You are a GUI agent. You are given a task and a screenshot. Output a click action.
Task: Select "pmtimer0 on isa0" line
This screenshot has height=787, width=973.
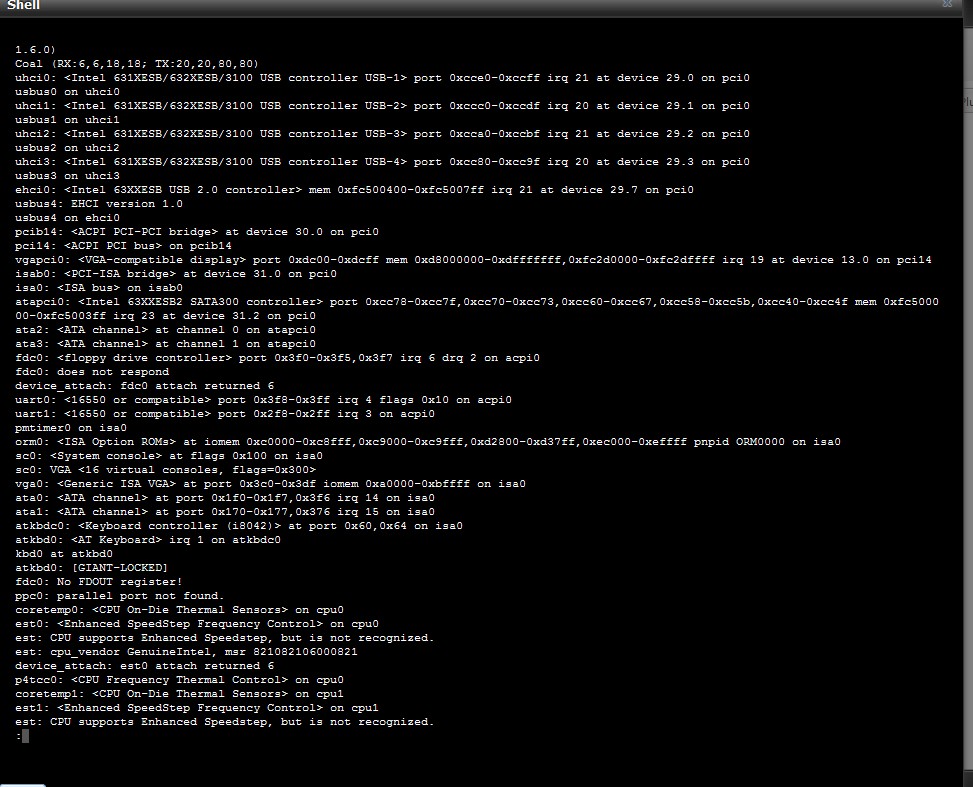[x=71, y=428]
